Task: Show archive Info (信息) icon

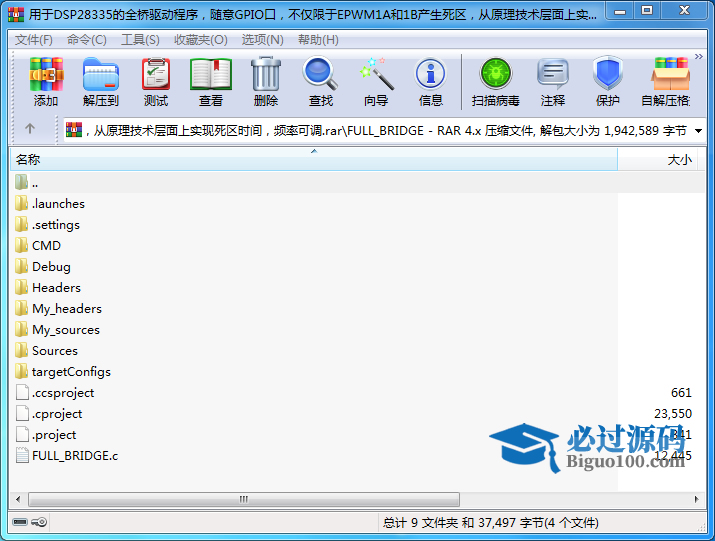Action: tap(430, 74)
